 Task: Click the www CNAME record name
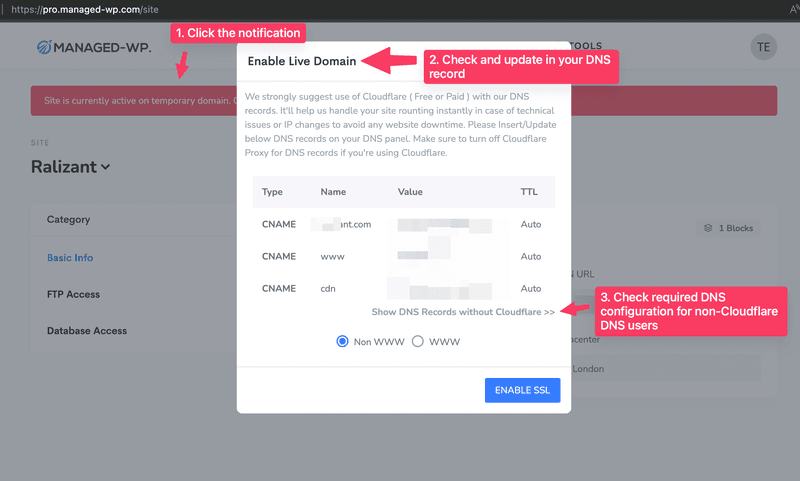point(332,257)
